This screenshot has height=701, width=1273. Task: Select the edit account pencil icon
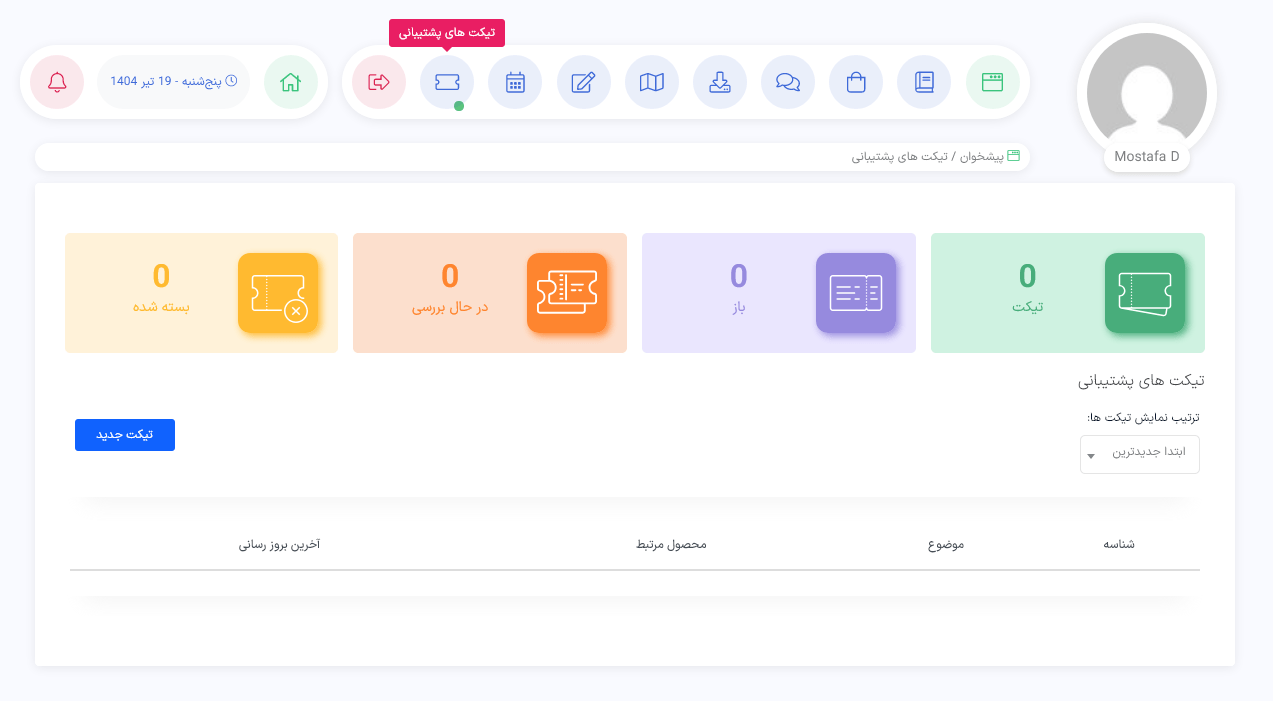click(x=583, y=82)
